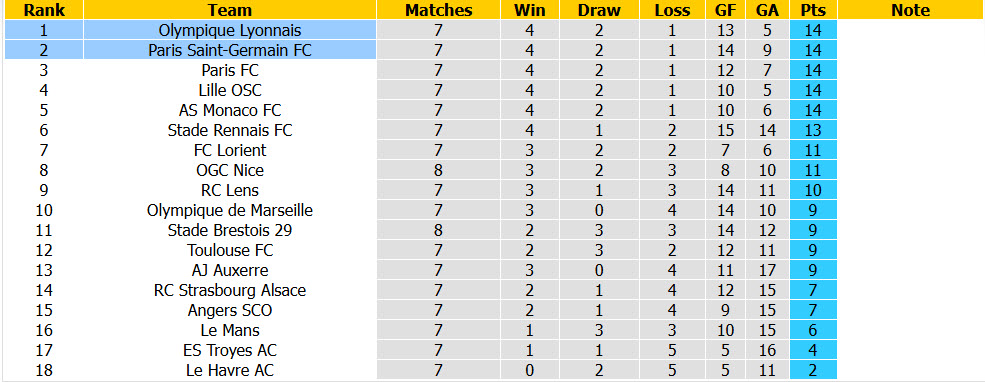Click the AS Monaco FC team name

(230, 111)
